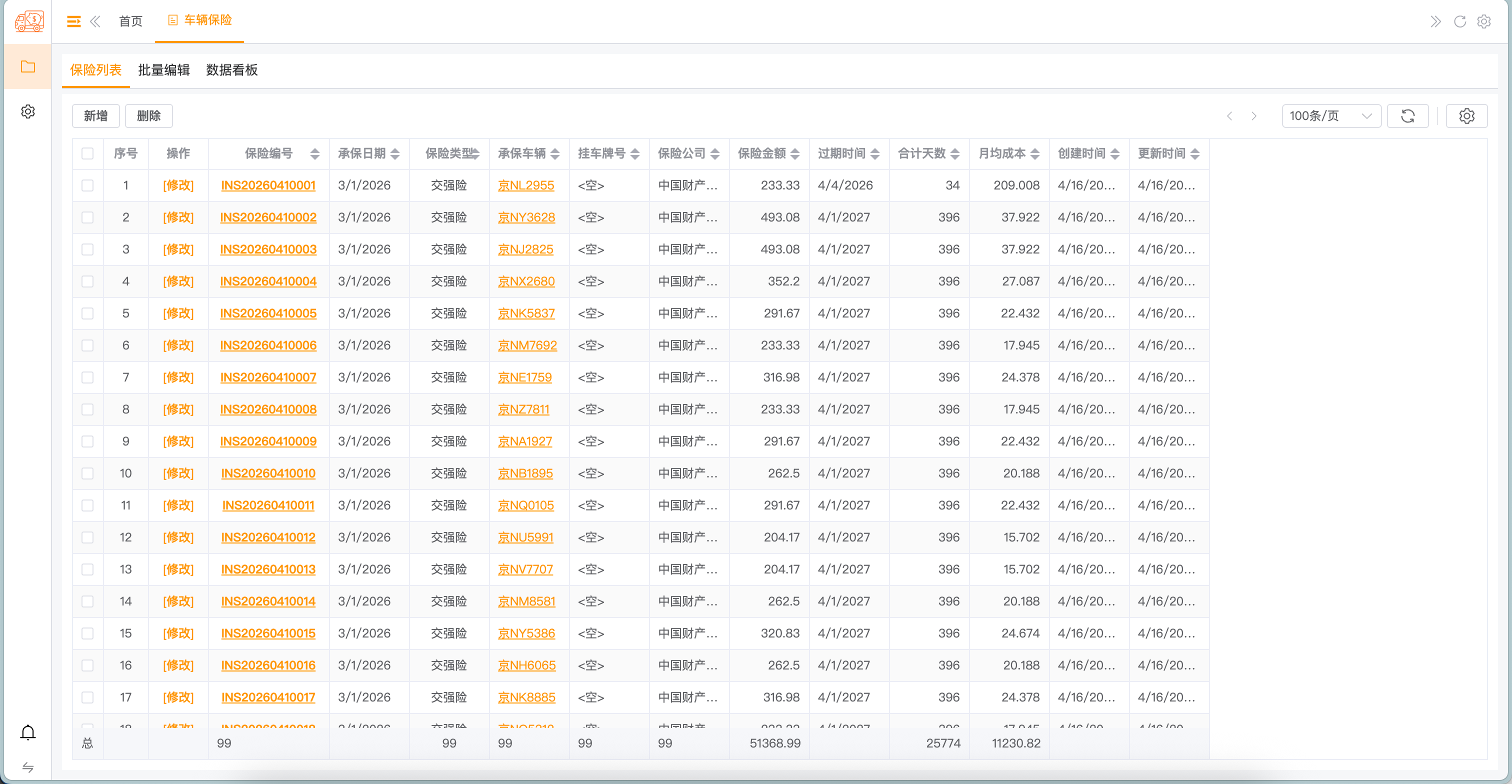
Task: Open the notification bell icon
Action: coord(27,732)
